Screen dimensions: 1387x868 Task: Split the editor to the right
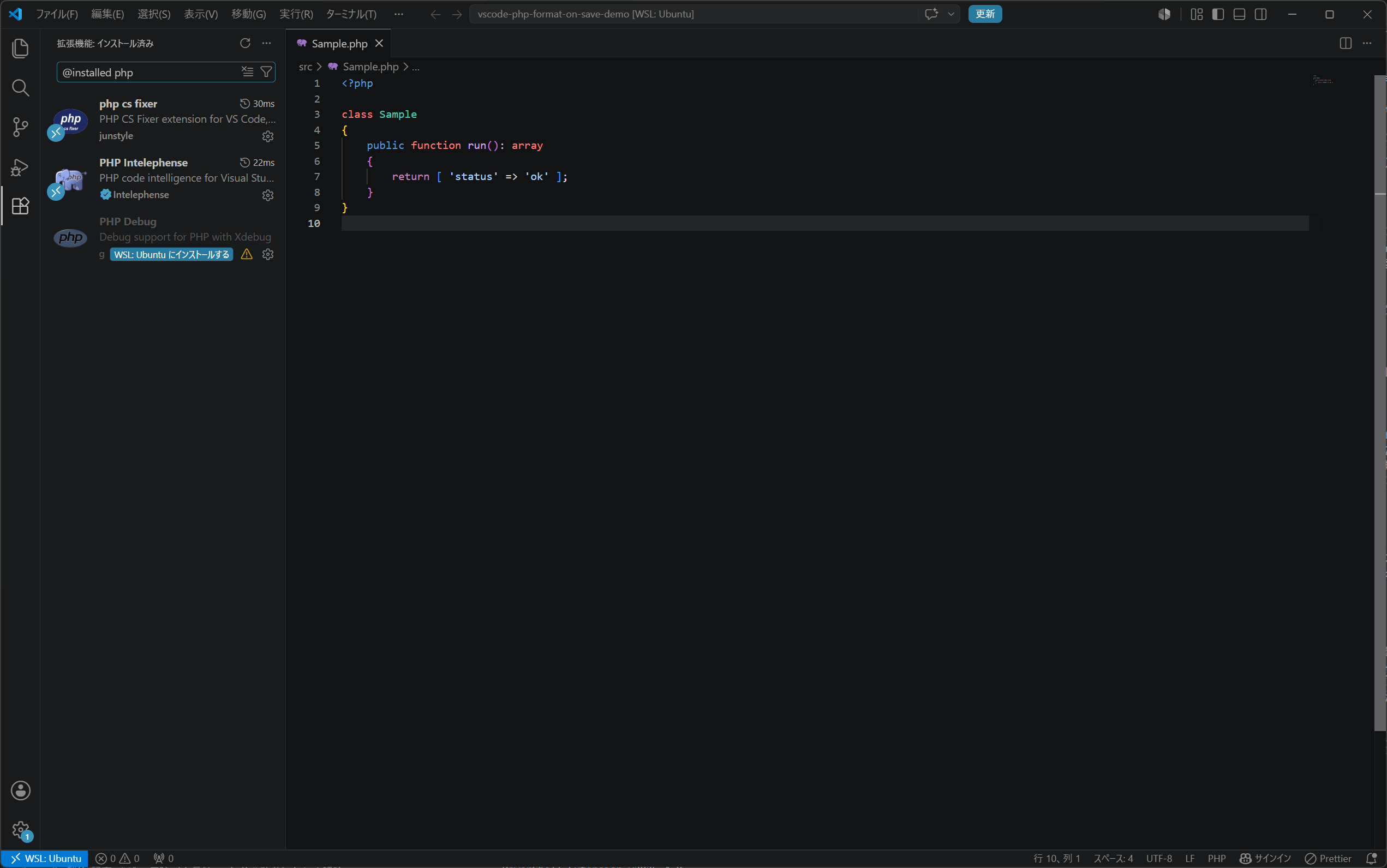click(x=1345, y=43)
